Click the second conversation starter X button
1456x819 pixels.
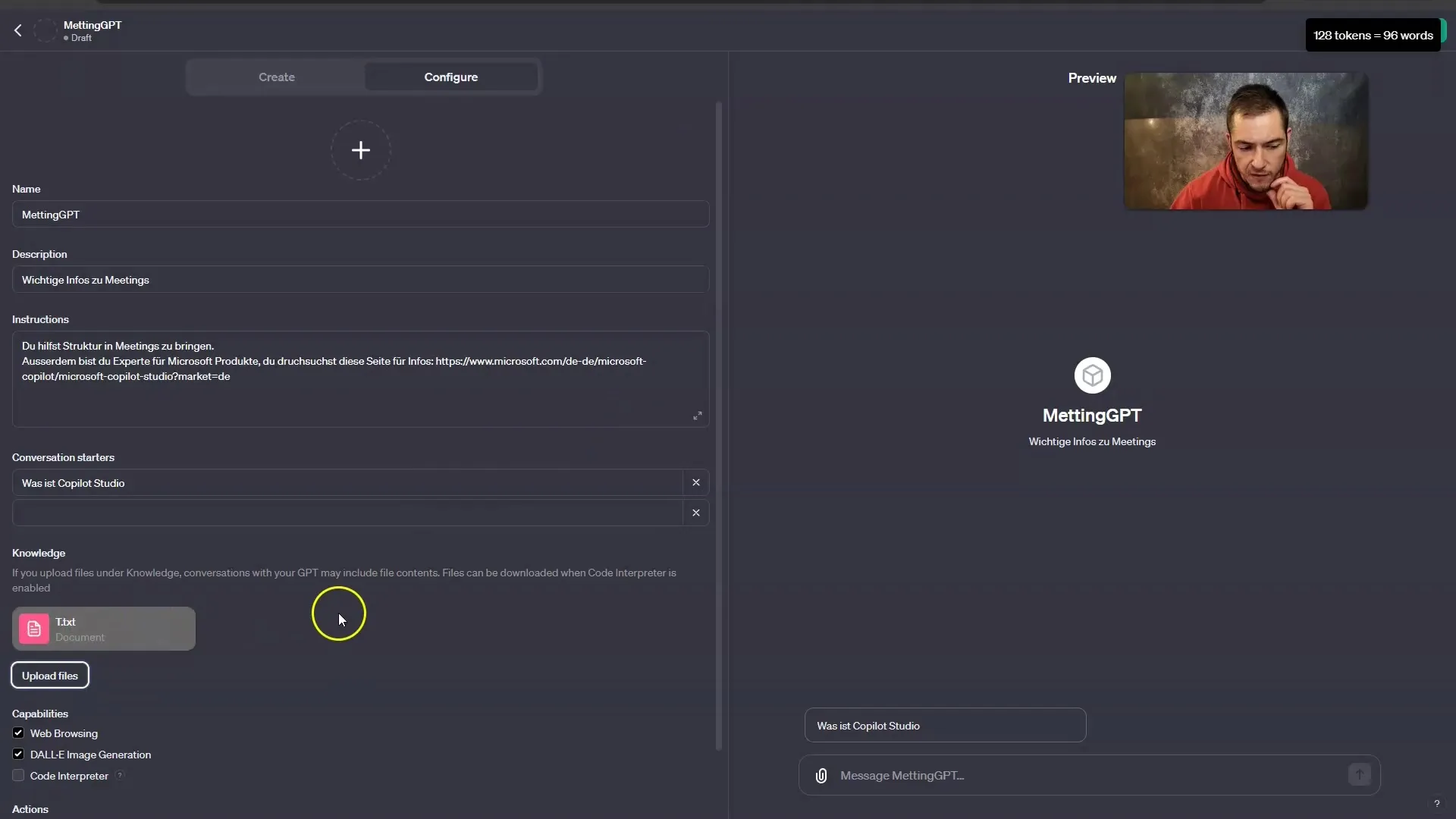(696, 512)
